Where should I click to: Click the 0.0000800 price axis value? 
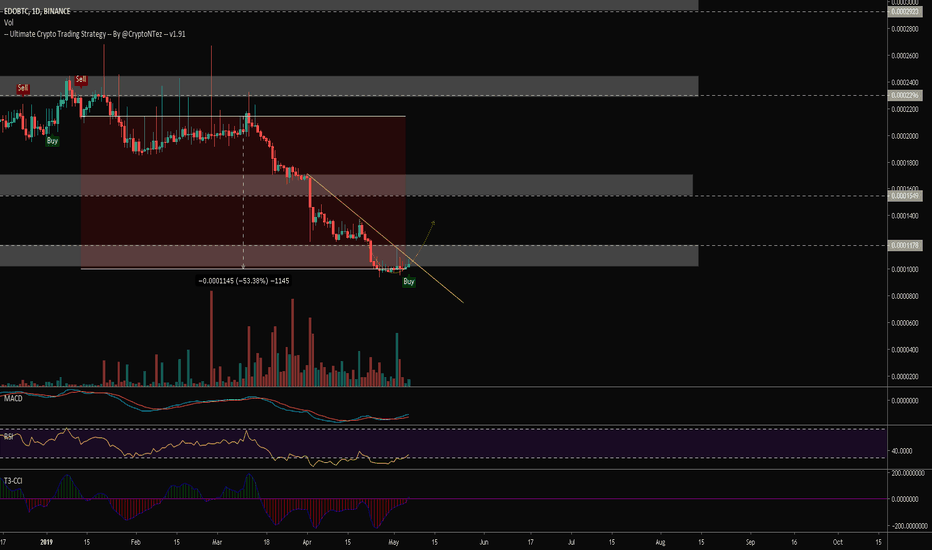pos(905,296)
